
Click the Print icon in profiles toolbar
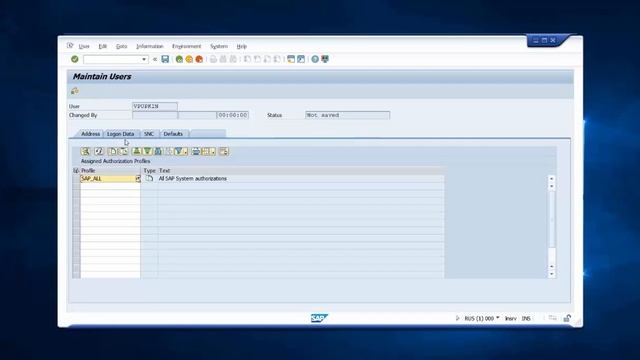tap(196, 151)
